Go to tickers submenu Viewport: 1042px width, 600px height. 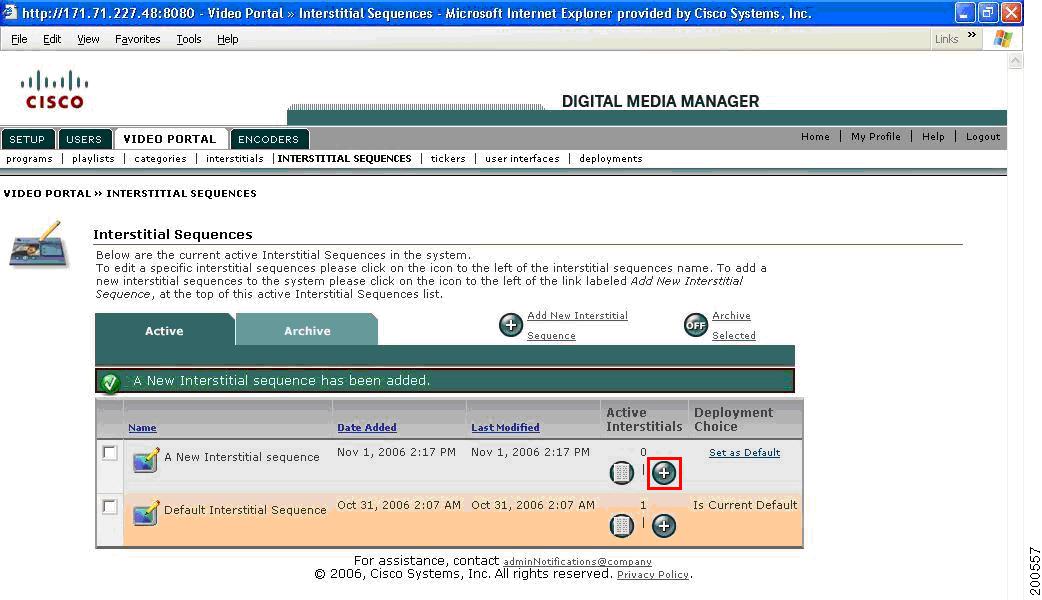pos(448,159)
